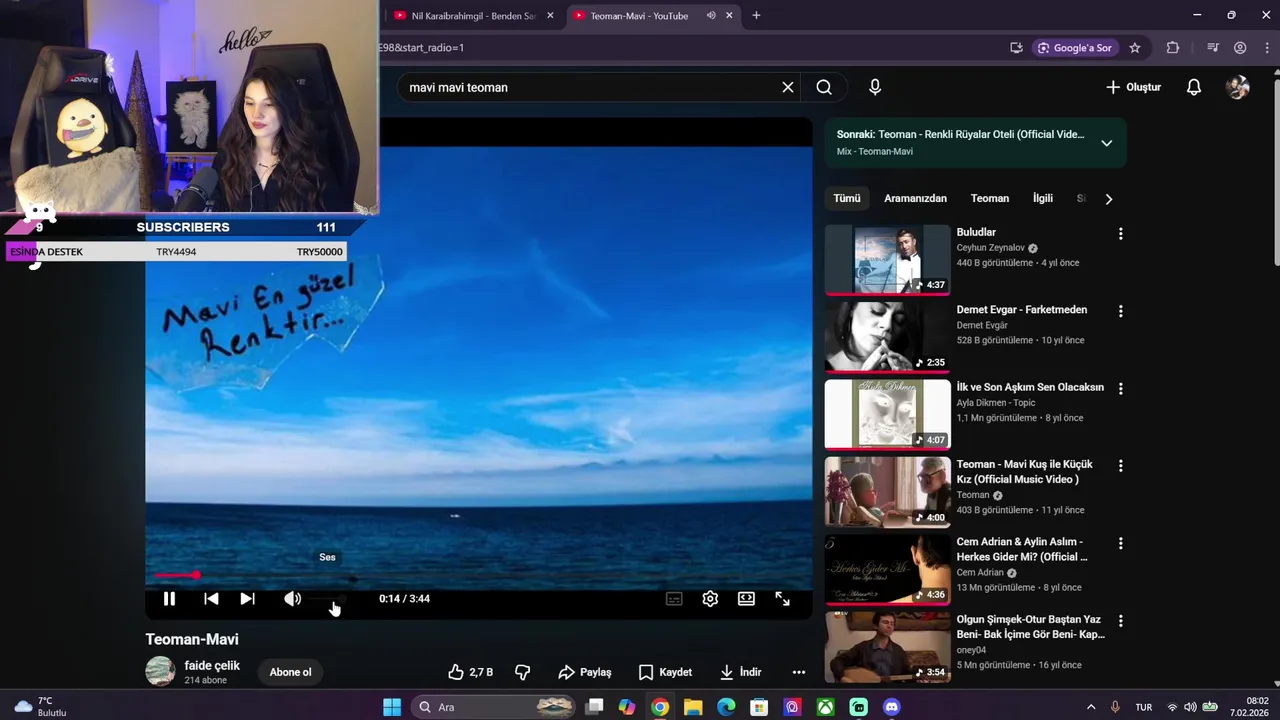Open the Chrome extensions puzzle icon
The height and width of the screenshot is (720, 1280).
pyautogui.click(x=1173, y=47)
